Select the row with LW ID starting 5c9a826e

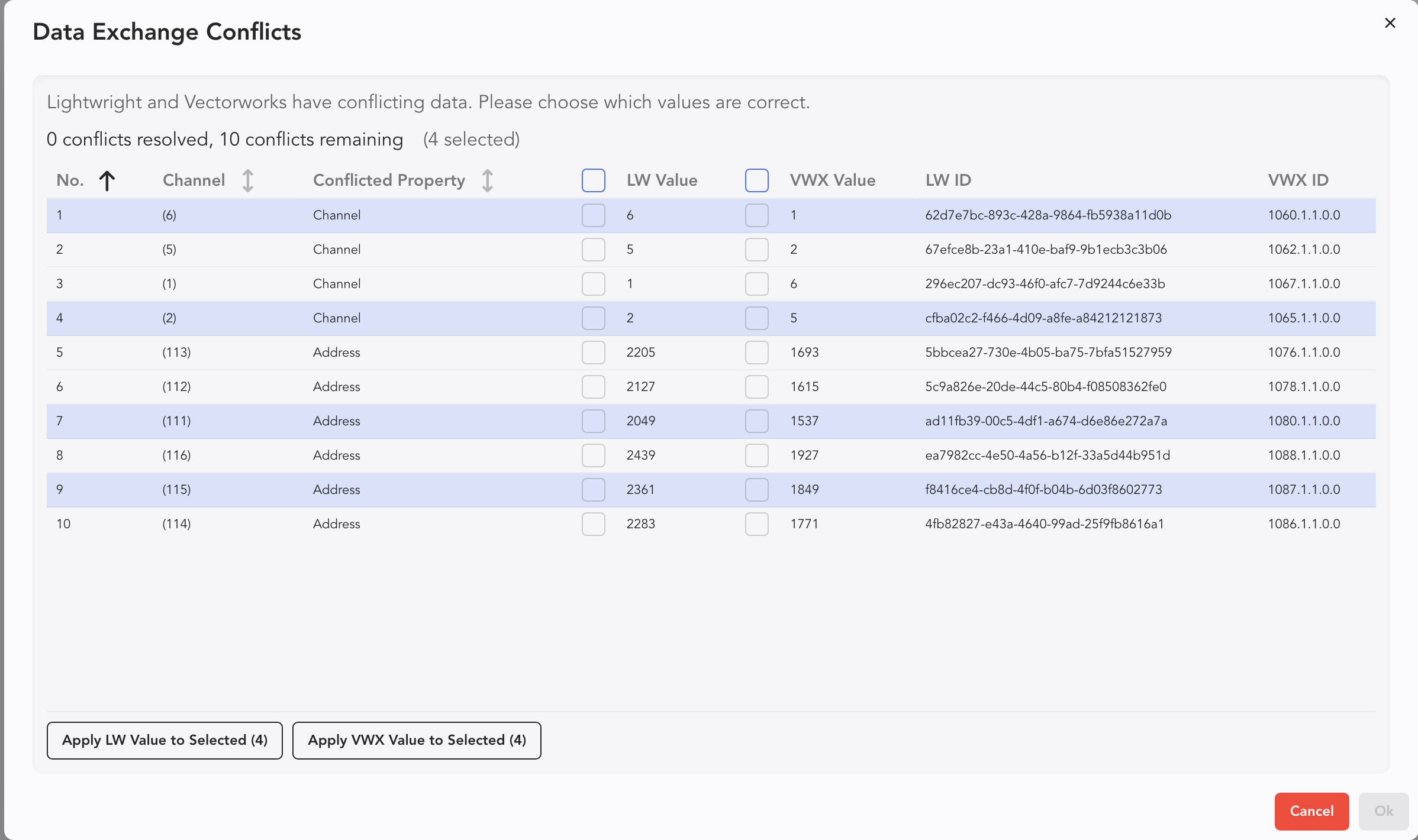point(1045,387)
